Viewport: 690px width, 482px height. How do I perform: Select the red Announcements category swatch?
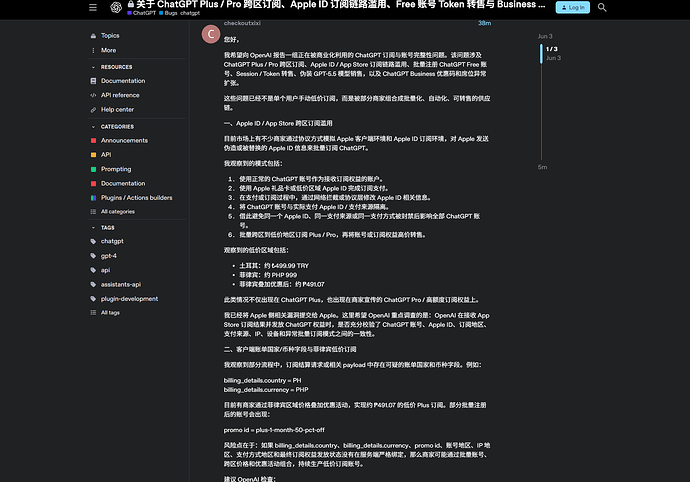point(93,140)
